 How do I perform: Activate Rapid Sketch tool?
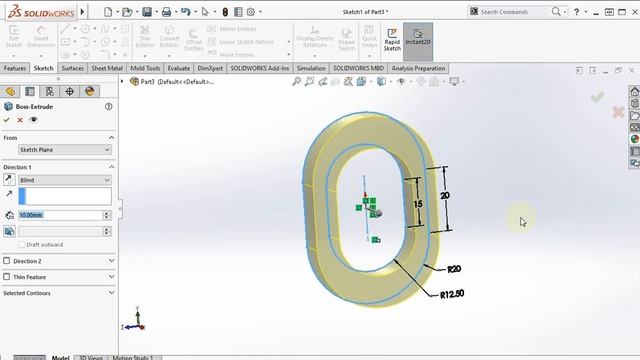coord(392,40)
